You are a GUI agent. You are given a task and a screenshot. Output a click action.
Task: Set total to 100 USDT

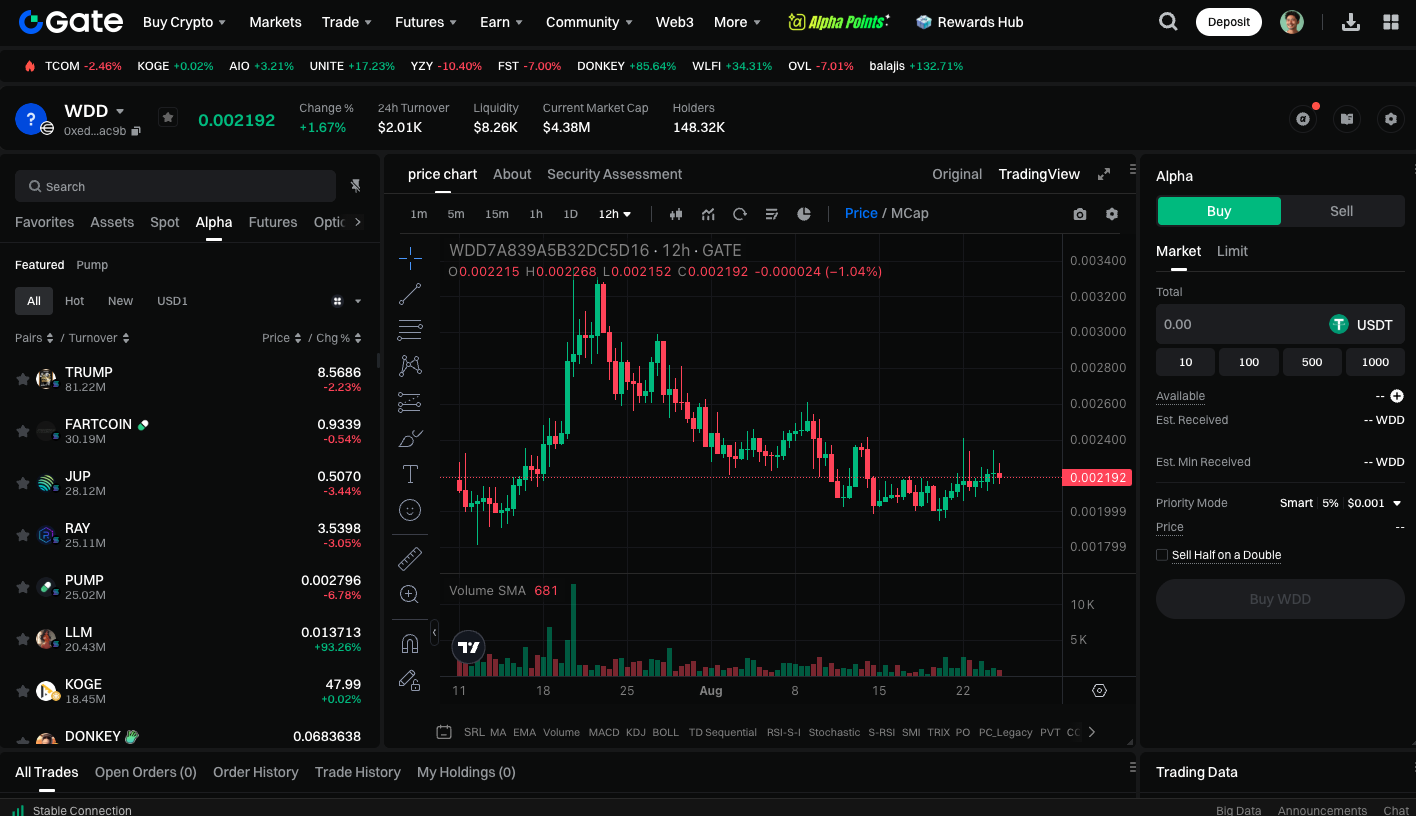pyautogui.click(x=1249, y=362)
